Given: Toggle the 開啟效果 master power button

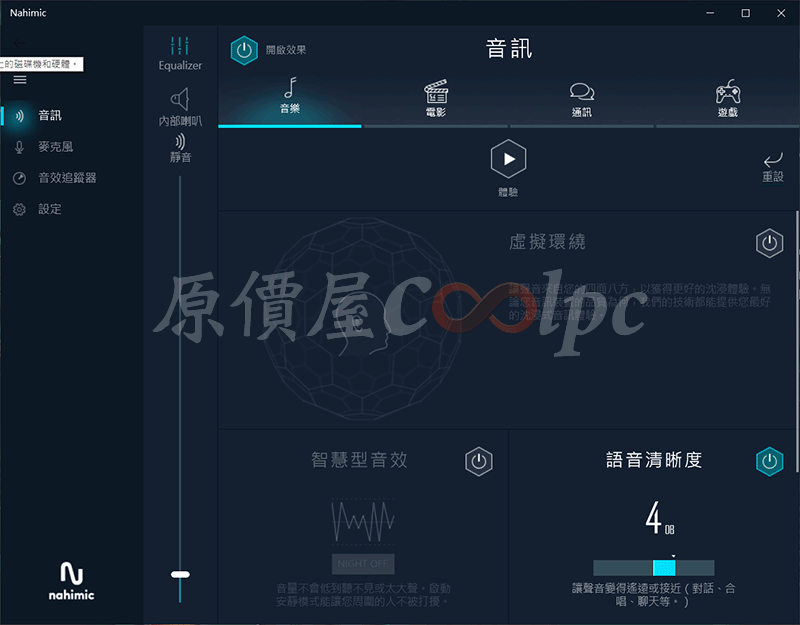Looking at the screenshot, I should 244,50.
